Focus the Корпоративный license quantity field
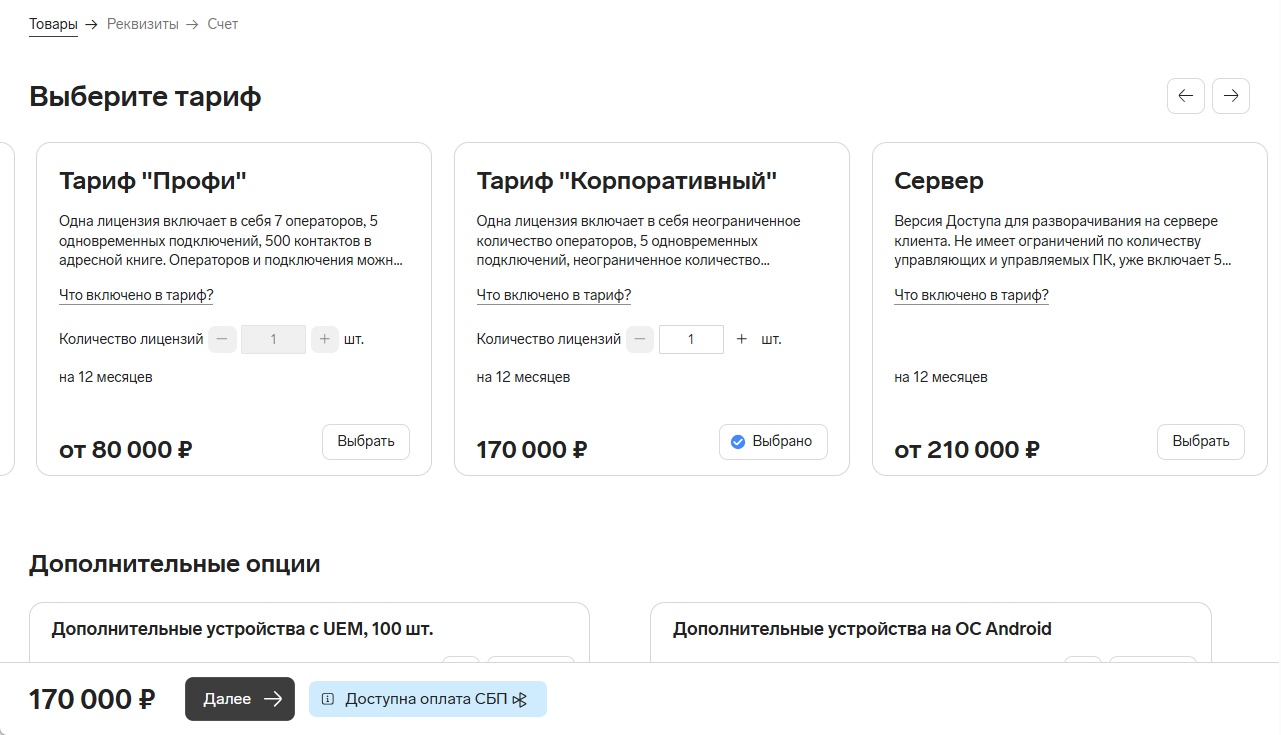The height and width of the screenshot is (735, 1281). click(x=691, y=339)
